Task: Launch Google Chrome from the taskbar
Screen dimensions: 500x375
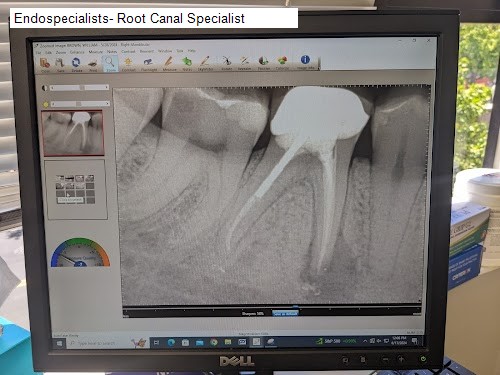Action: (x=214, y=342)
